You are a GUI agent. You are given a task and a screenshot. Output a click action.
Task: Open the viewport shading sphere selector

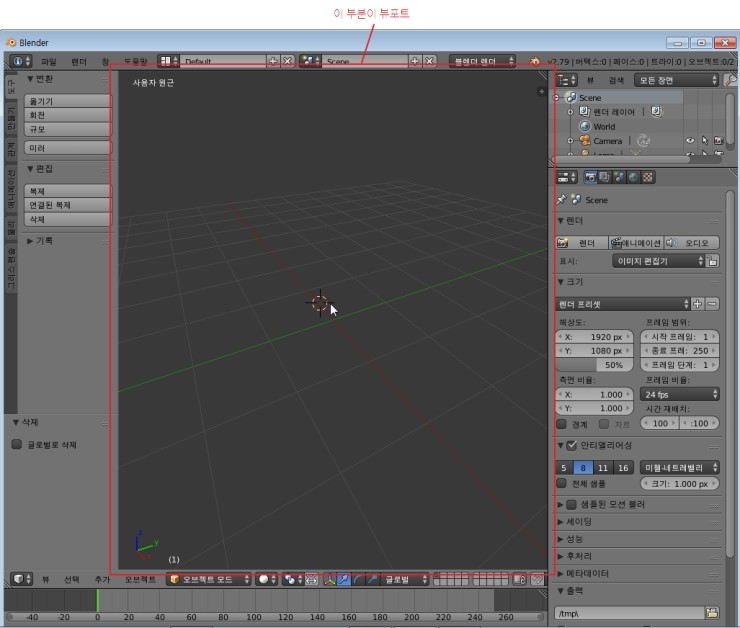tap(266, 579)
